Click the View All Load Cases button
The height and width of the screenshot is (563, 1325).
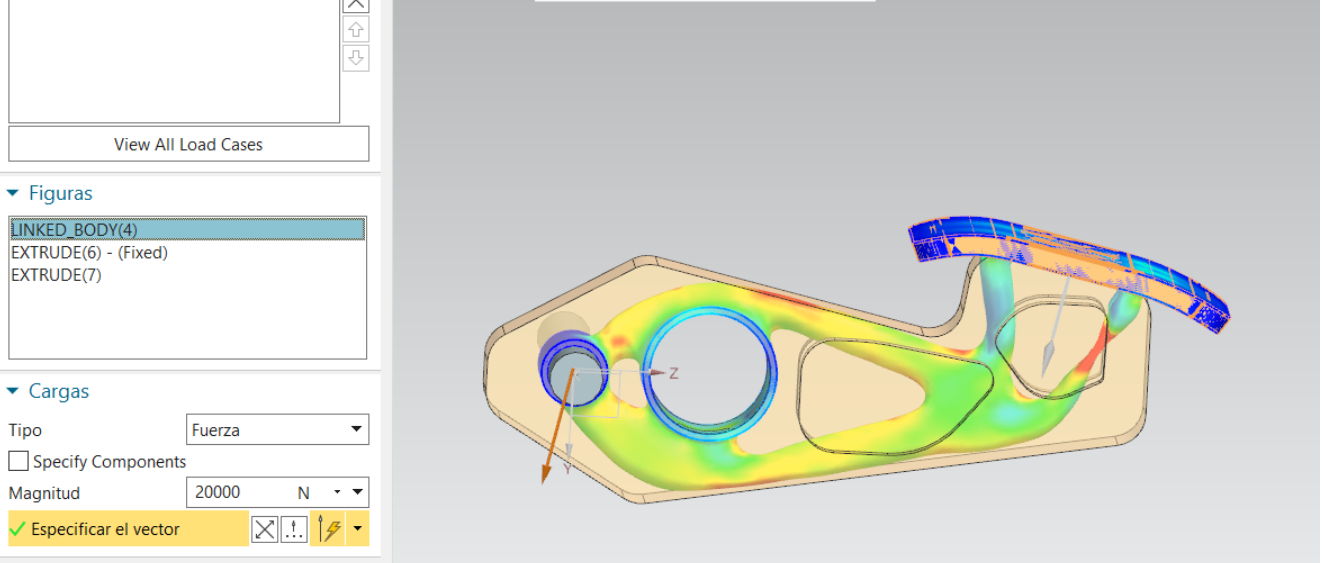pyautogui.click(x=188, y=144)
